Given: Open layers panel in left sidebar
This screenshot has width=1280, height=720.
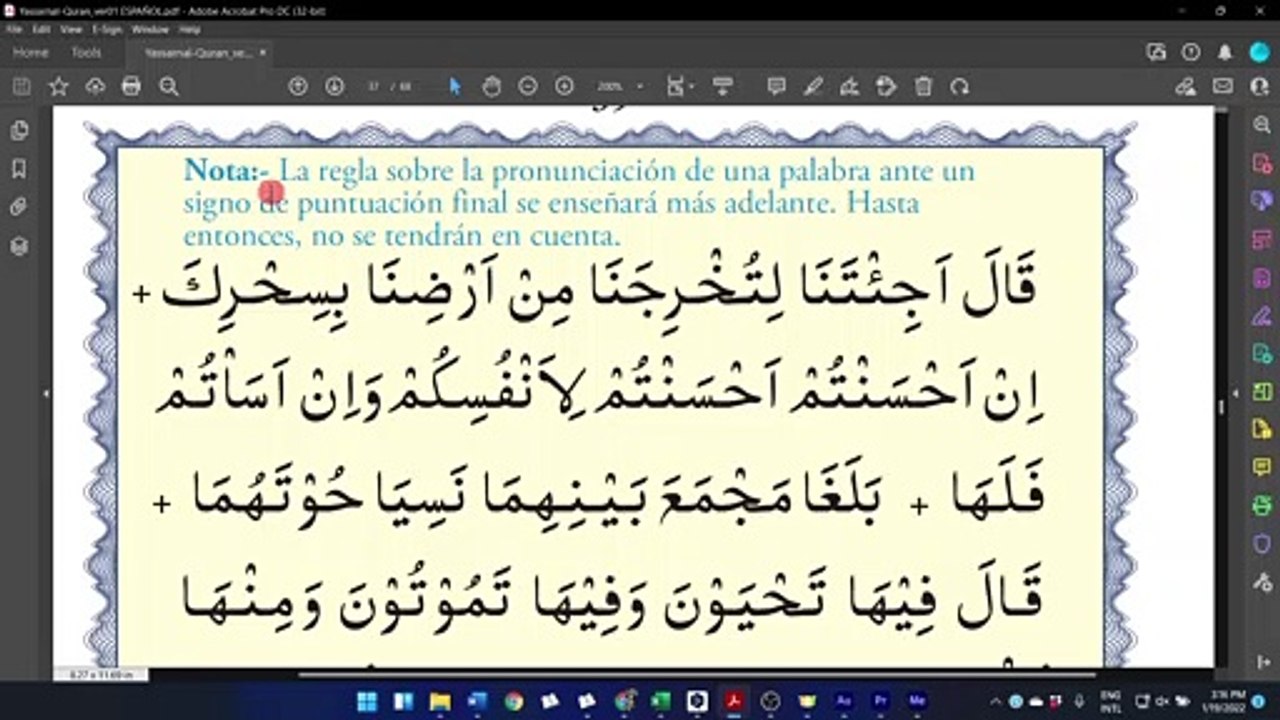Looking at the screenshot, I should click(19, 246).
